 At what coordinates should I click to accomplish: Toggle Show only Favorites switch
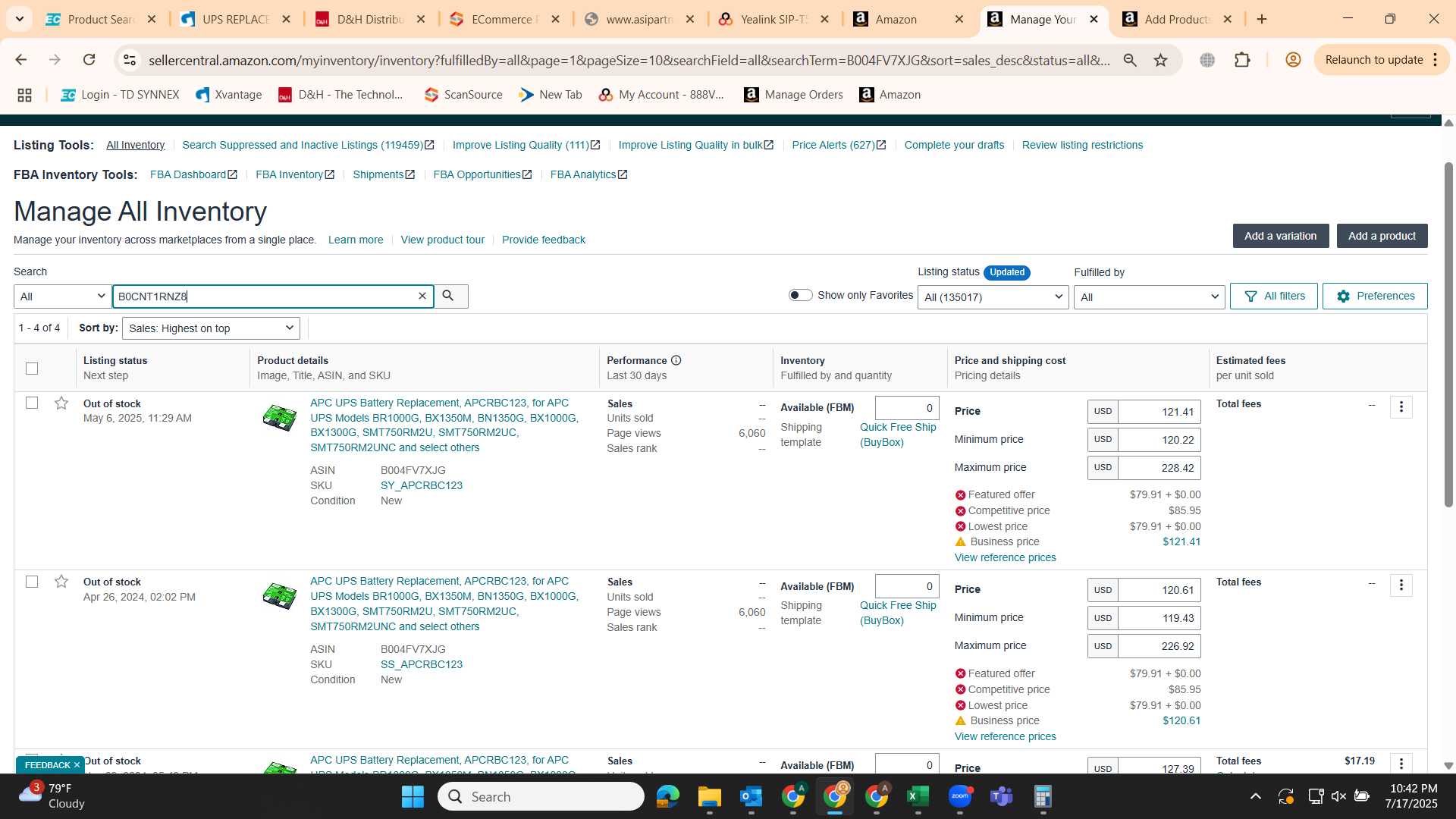point(800,295)
